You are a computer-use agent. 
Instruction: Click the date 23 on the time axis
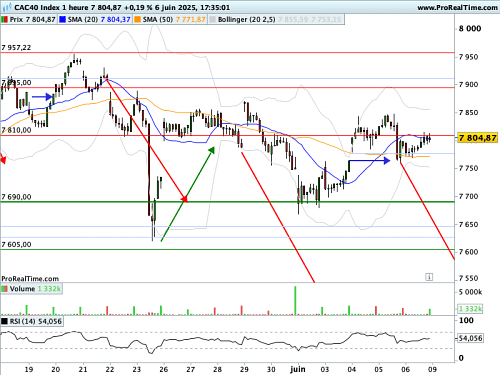[x=137, y=369]
